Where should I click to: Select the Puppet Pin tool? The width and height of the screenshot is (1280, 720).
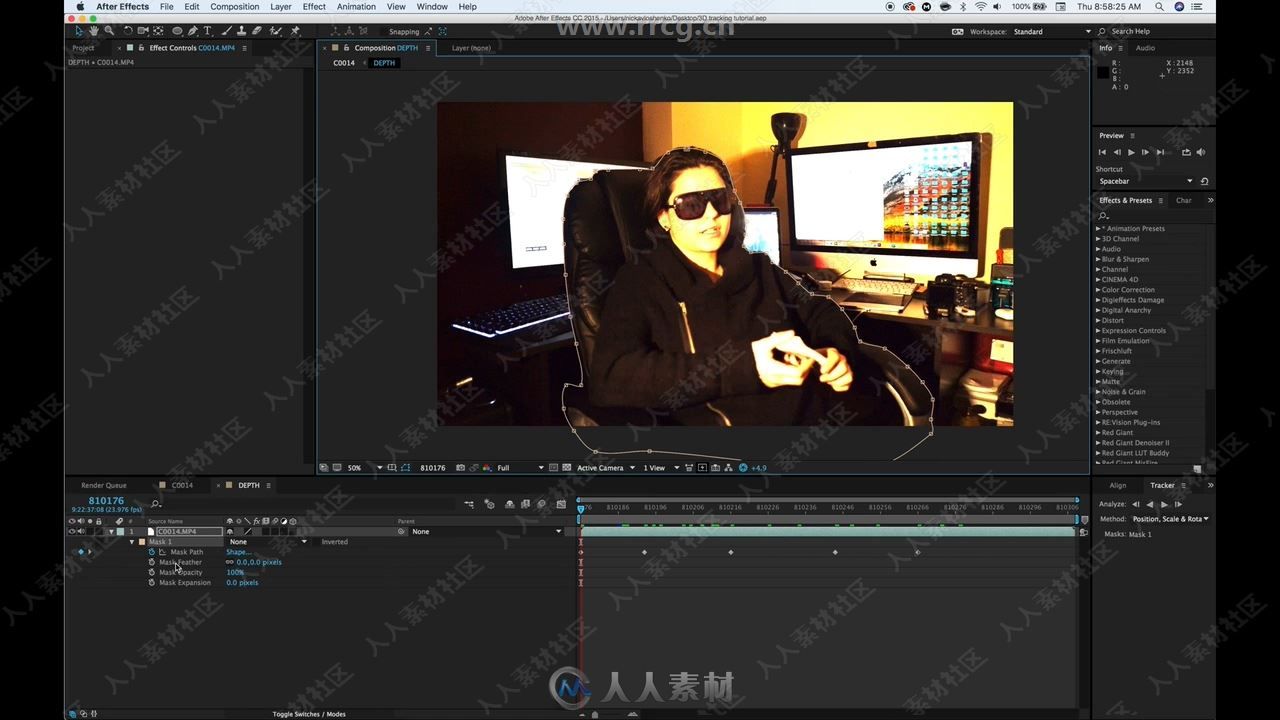(x=295, y=31)
